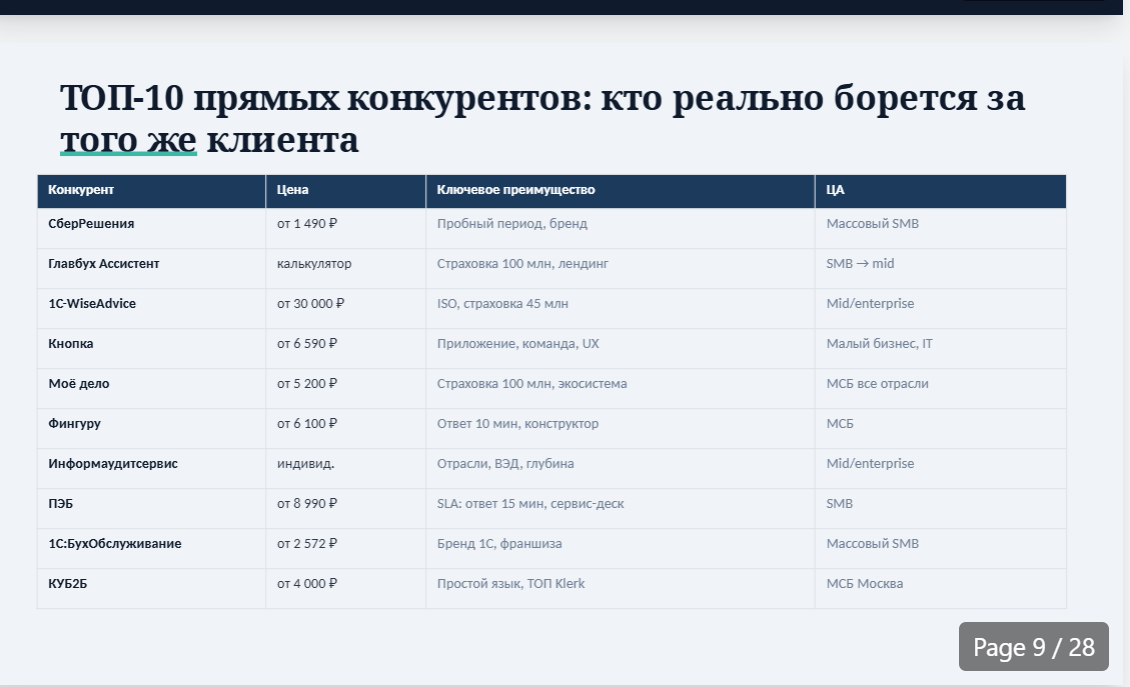Image resolution: width=1130 pixels, height=687 pixels.
Task: Select the Моё дело cell
Action: [151, 389]
